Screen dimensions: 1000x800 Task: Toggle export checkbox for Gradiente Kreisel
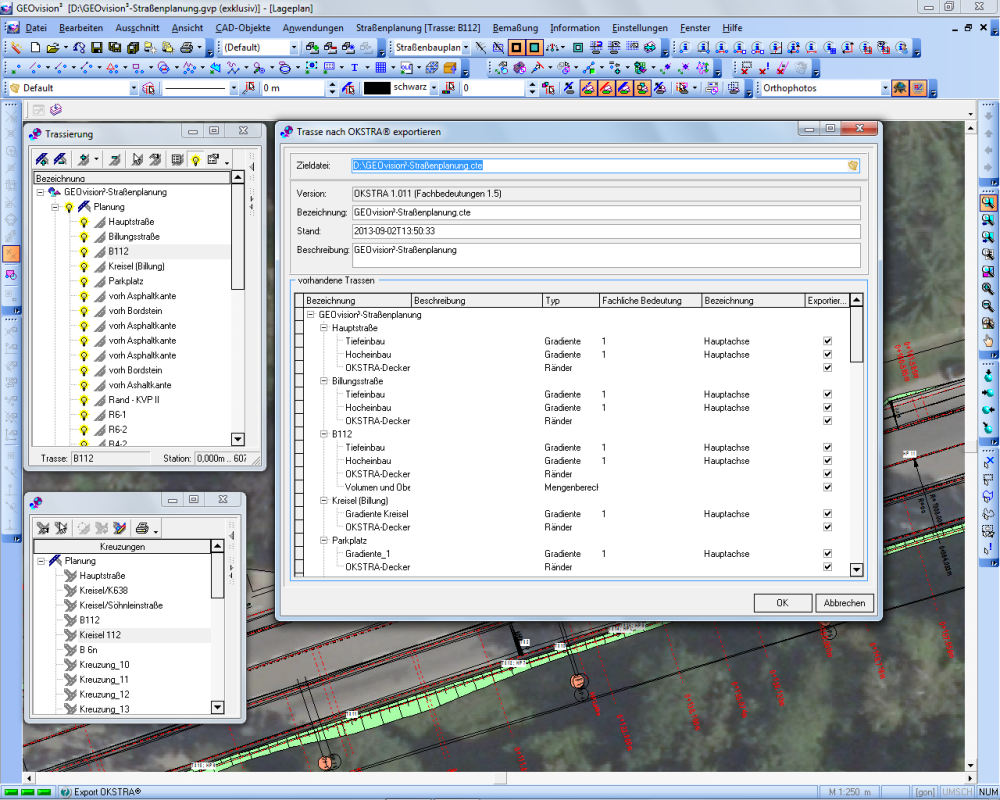tap(827, 514)
